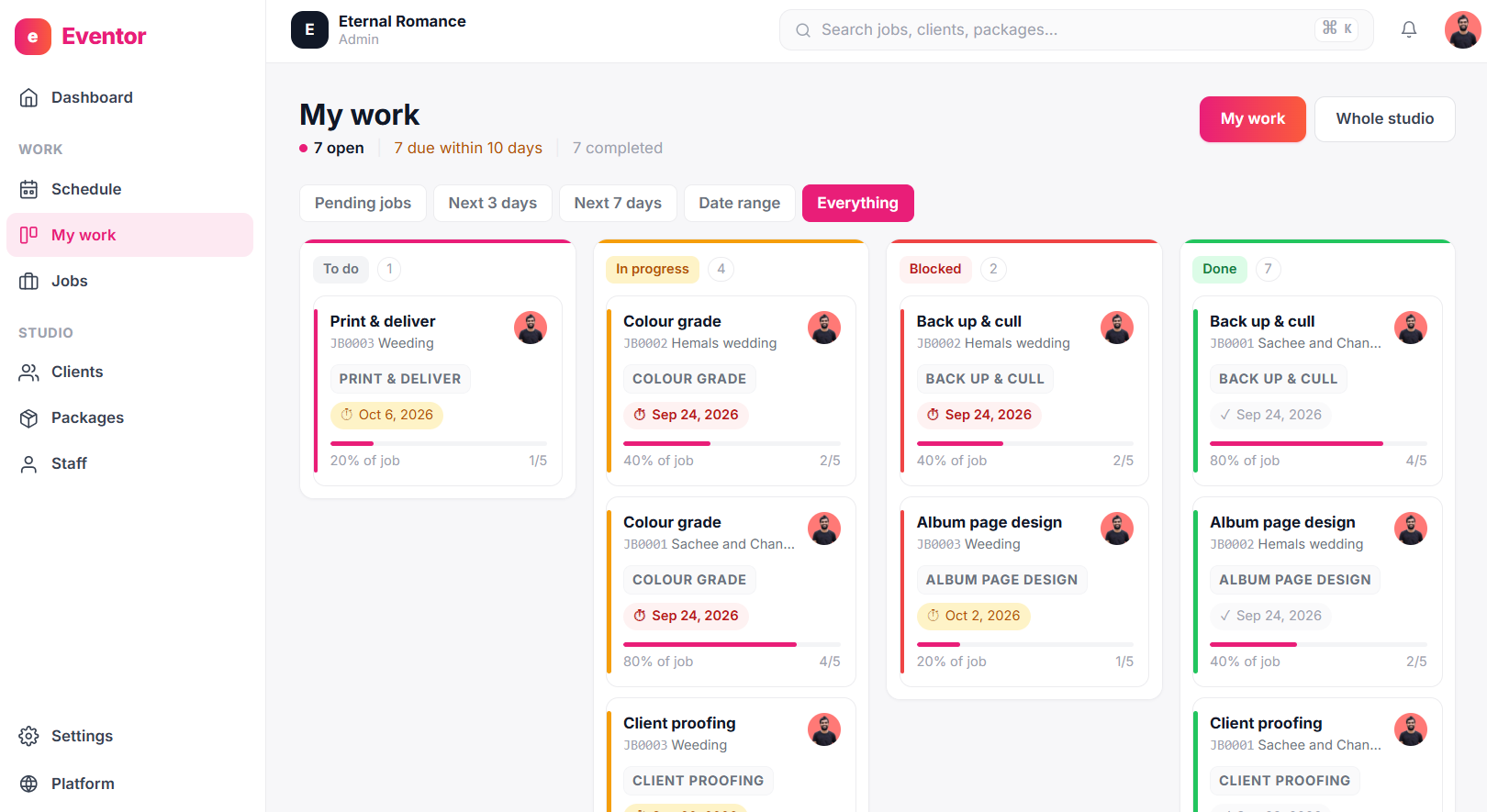Click the To do column label
Screen dimensions: 1487x812
tap(341, 269)
